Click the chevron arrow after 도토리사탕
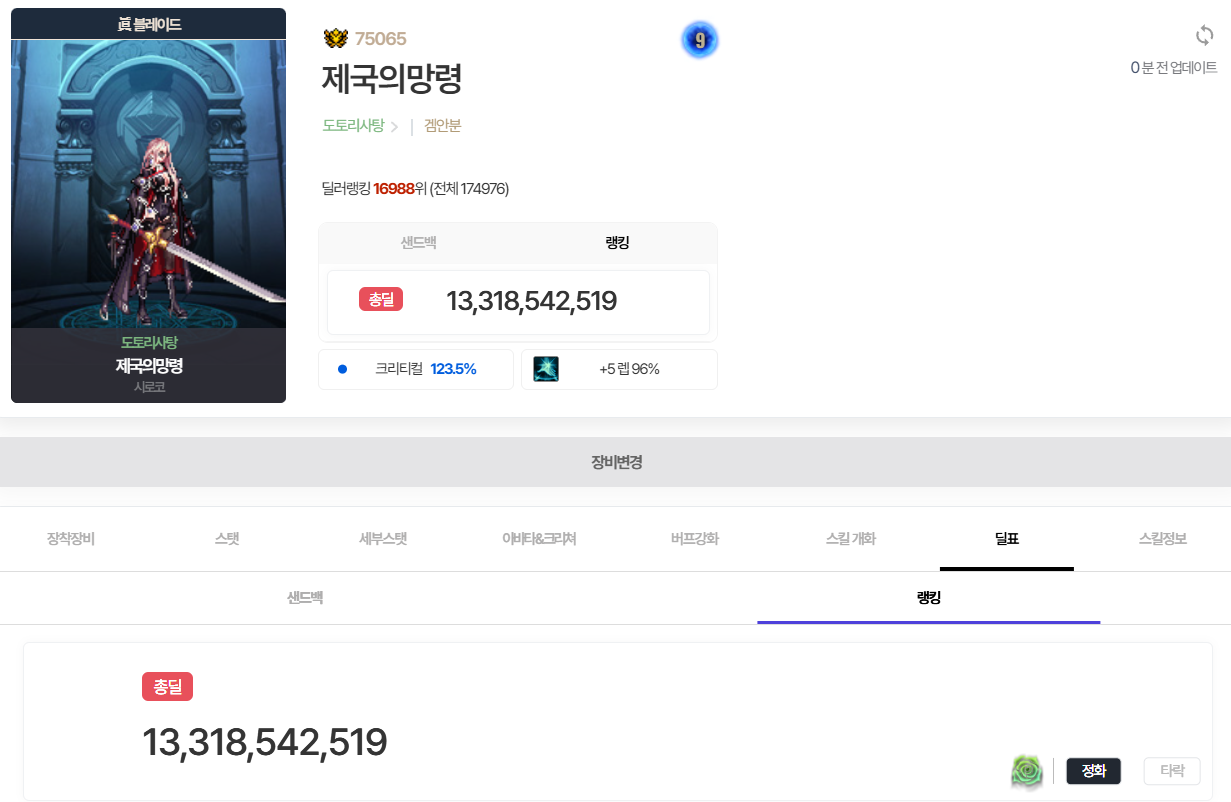The width and height of the screenshot is (1231, 802). coord(395,127)
